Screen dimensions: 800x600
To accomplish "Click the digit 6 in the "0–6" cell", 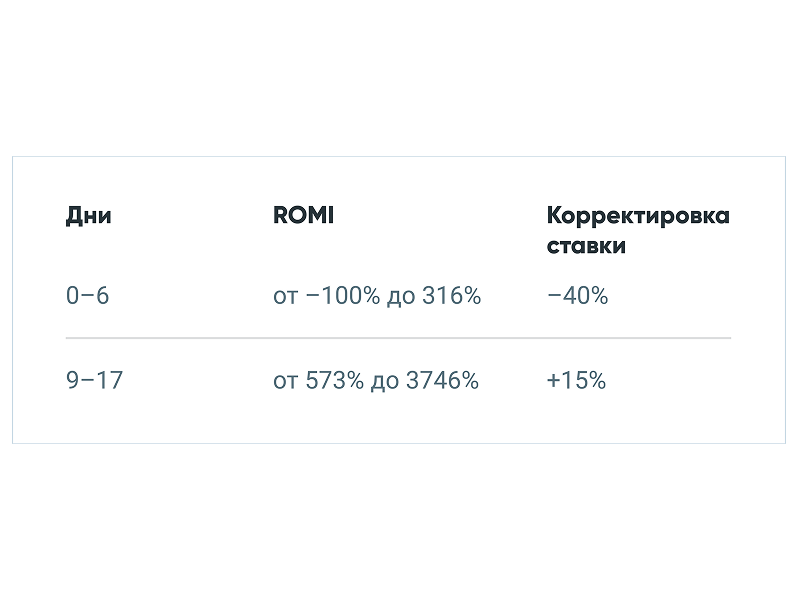I will click(x=102, y=296).
